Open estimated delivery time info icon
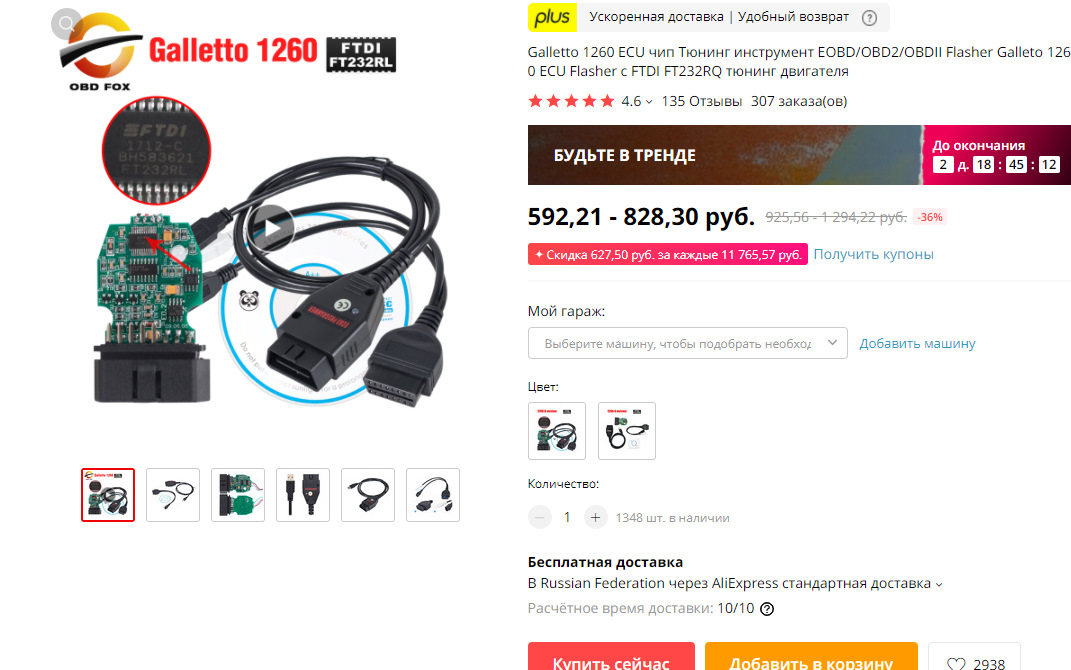The width and height of the screenshot is (1071, 670). tap(767, 609)
